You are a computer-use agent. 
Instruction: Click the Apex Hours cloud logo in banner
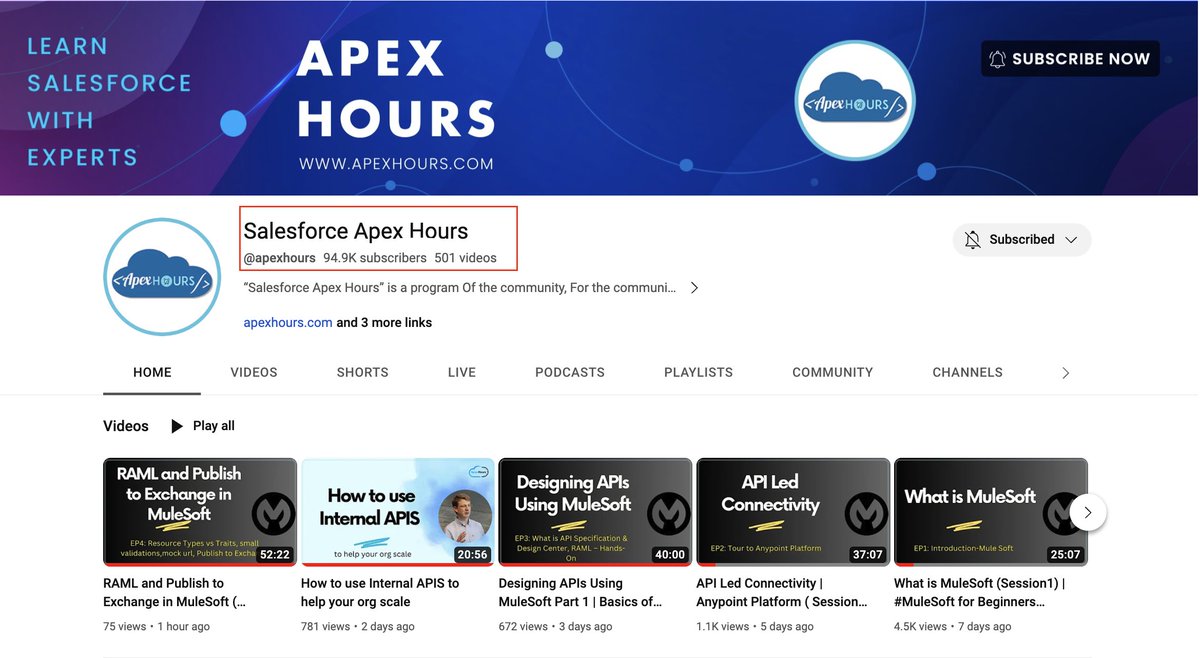[855, 101]
